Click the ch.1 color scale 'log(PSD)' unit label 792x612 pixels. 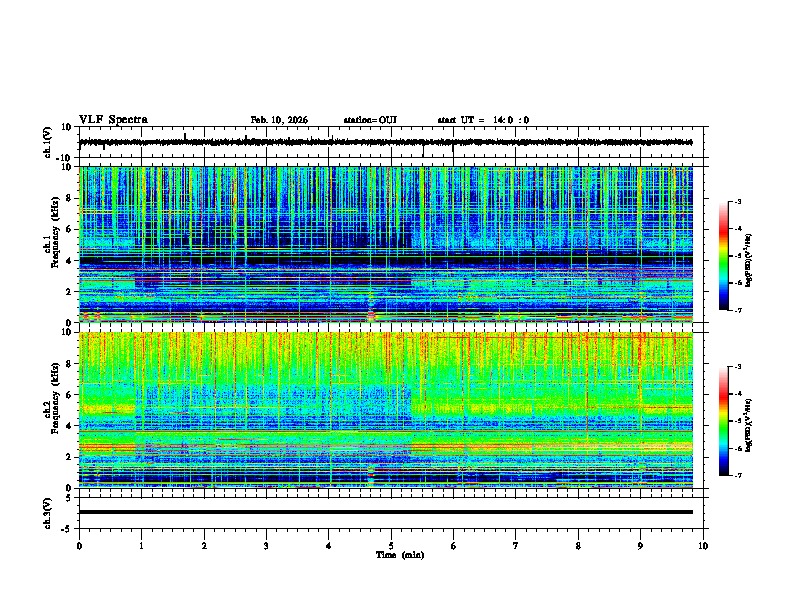point(749,260)
